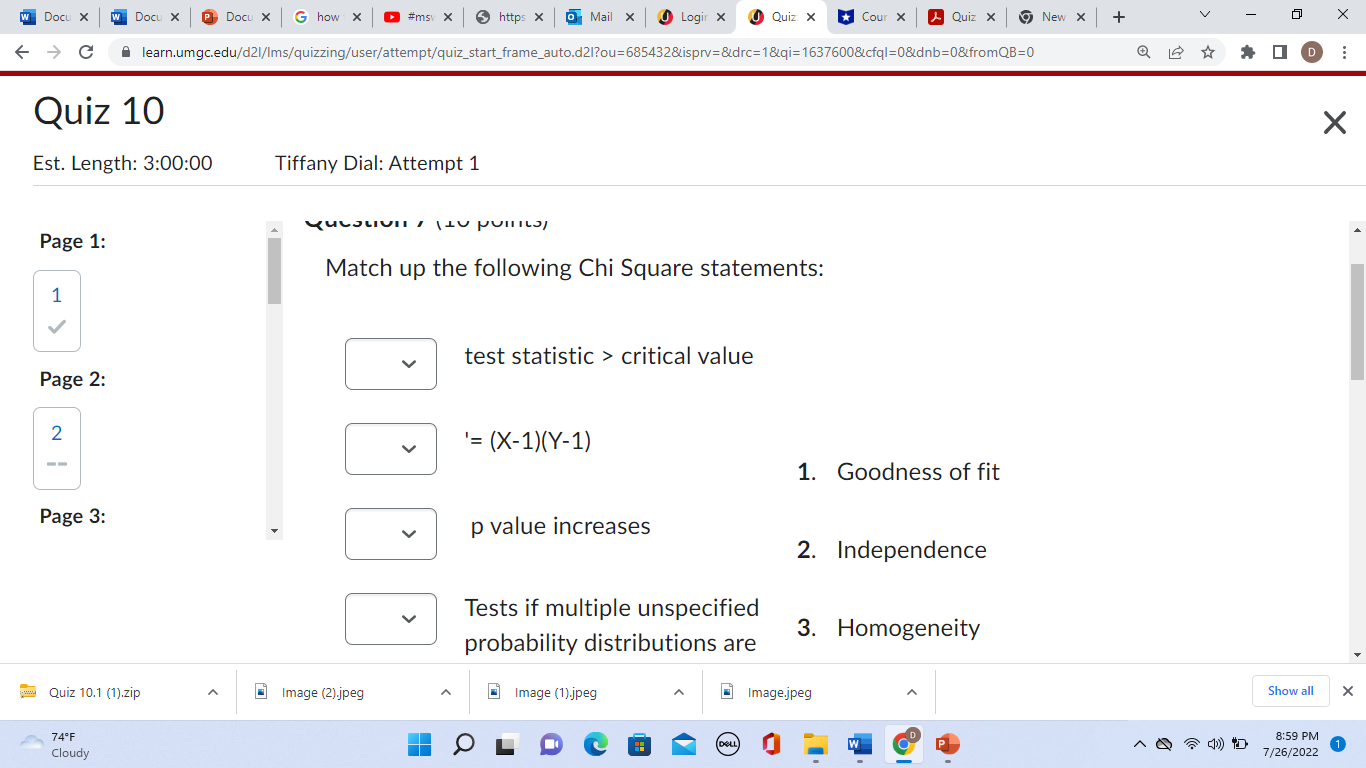
Task: Launch the Dell support app
Action: pos(727,744)
